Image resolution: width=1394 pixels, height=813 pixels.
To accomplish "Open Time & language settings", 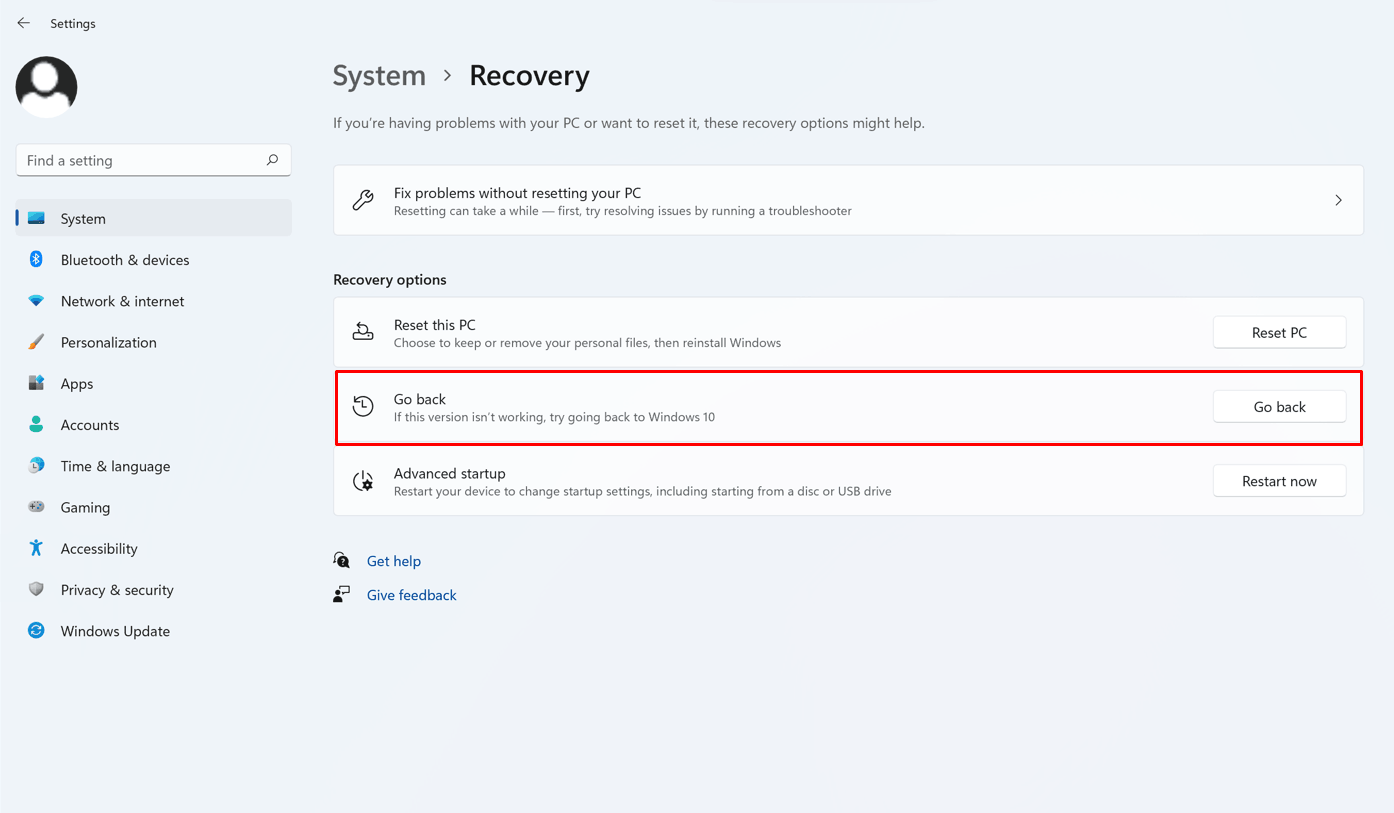I will [x=154, y=466].
